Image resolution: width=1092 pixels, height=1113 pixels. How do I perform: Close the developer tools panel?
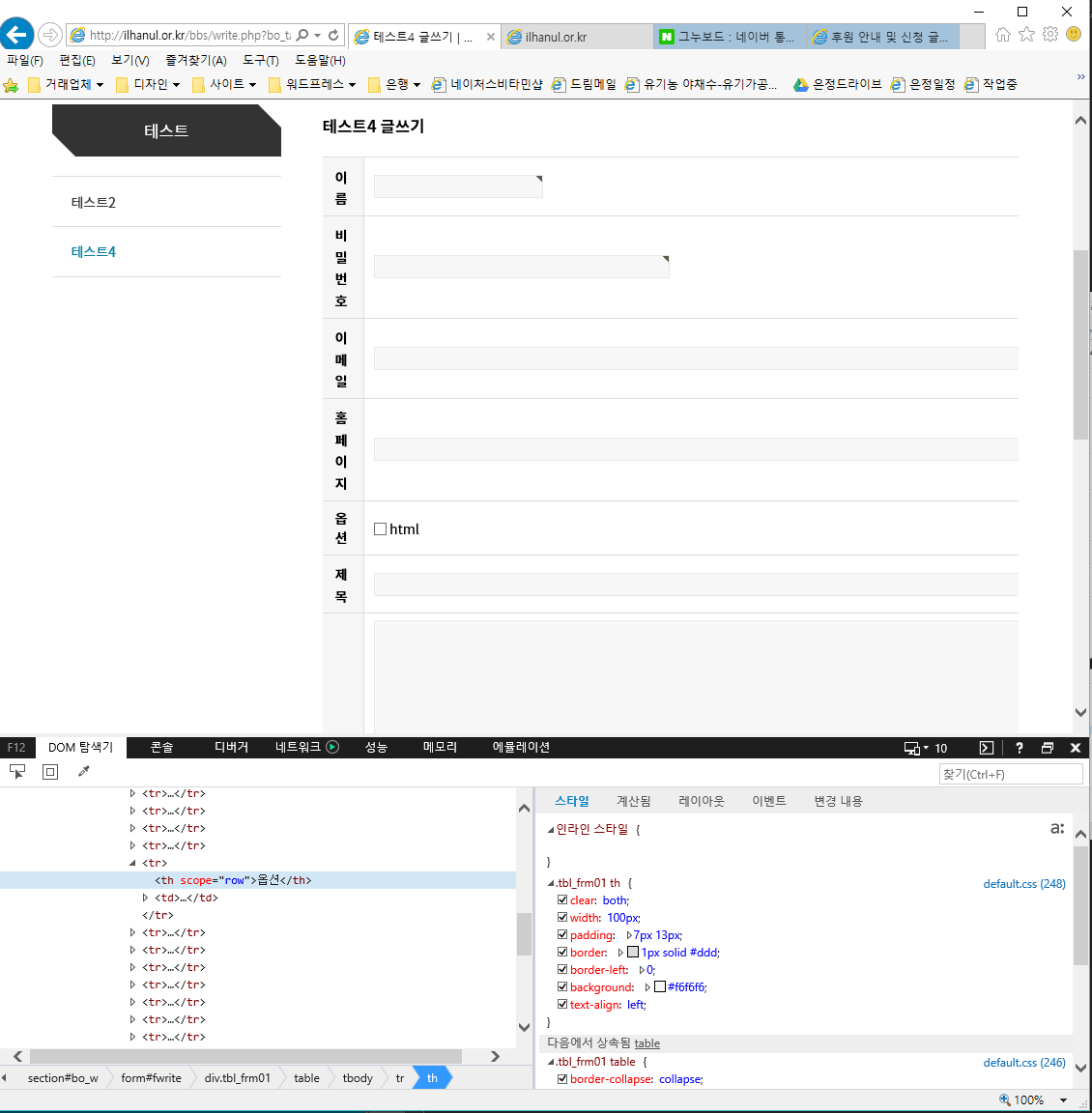[1075, 748]
